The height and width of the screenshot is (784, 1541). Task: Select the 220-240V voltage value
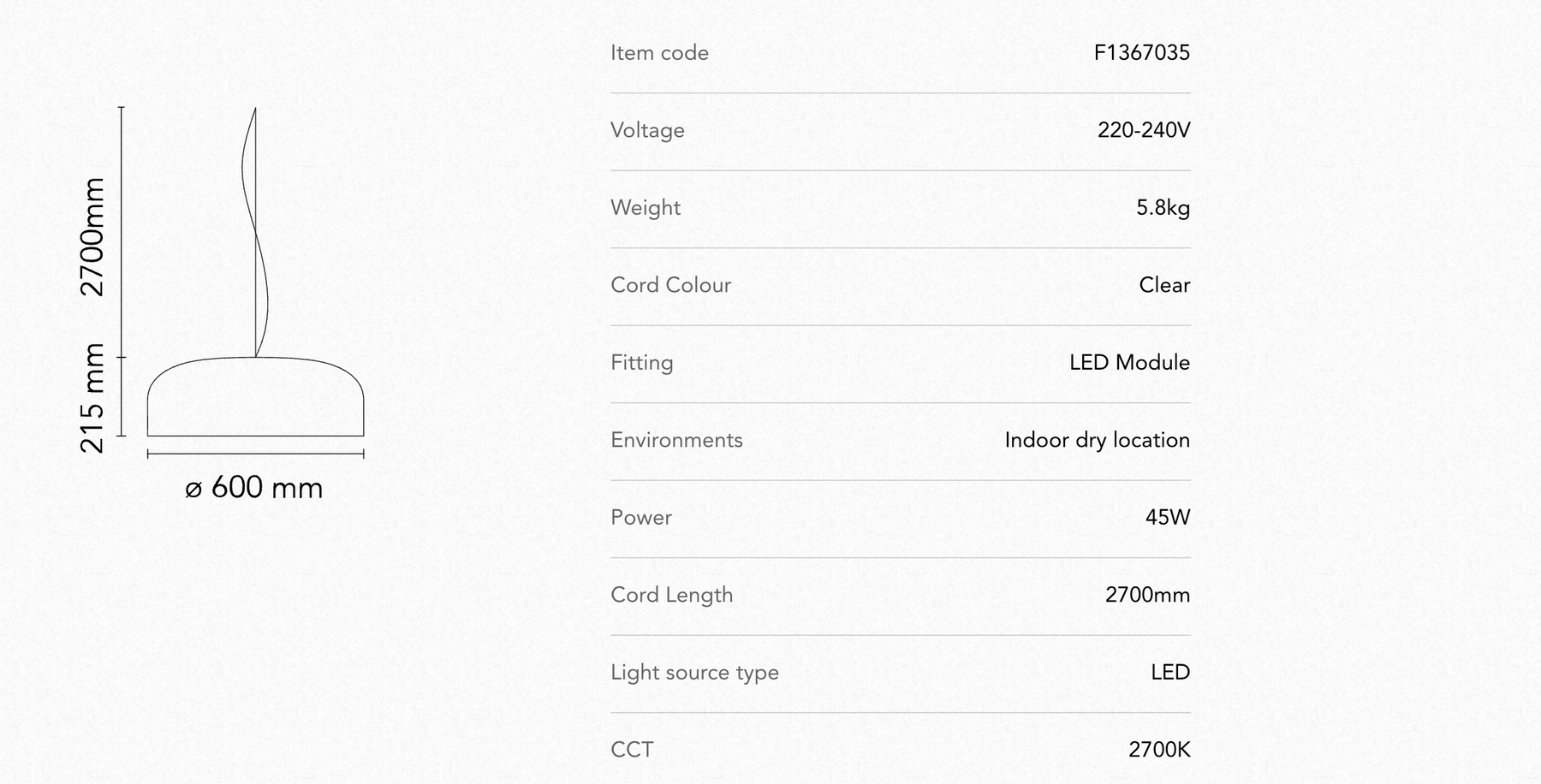(1144, 130)
